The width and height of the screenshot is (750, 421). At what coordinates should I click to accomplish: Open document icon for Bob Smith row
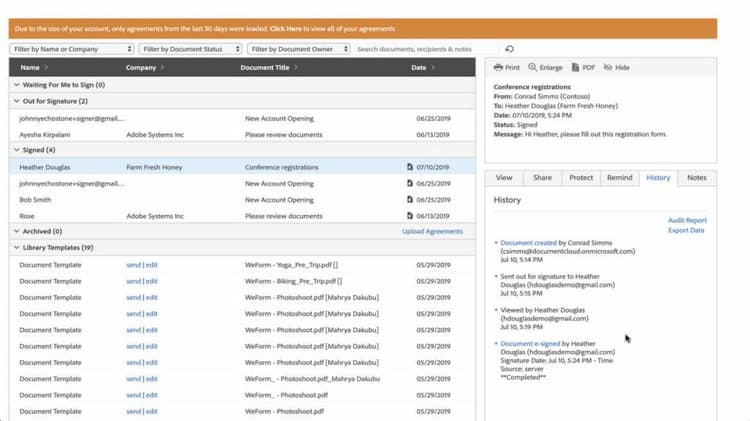pyautogui.click(x=410, y=199)
